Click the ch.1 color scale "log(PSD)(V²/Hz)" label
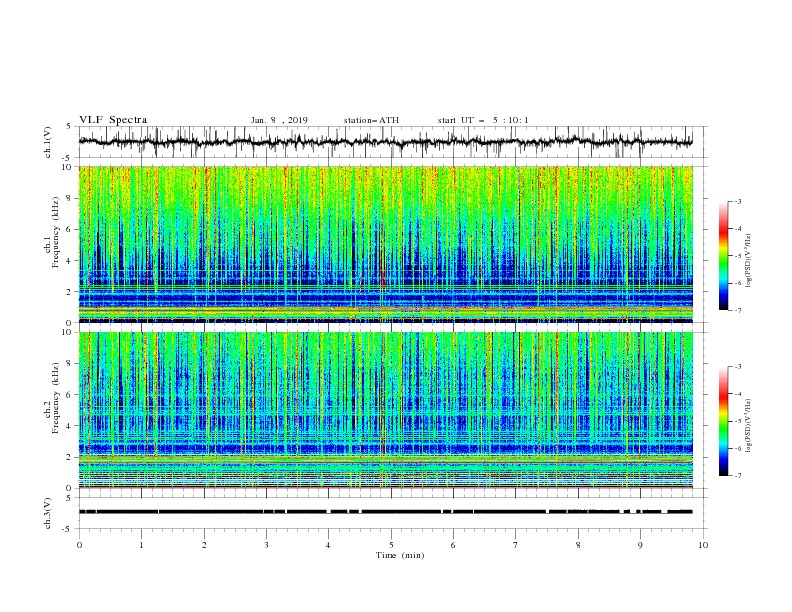 click(749, 261)
